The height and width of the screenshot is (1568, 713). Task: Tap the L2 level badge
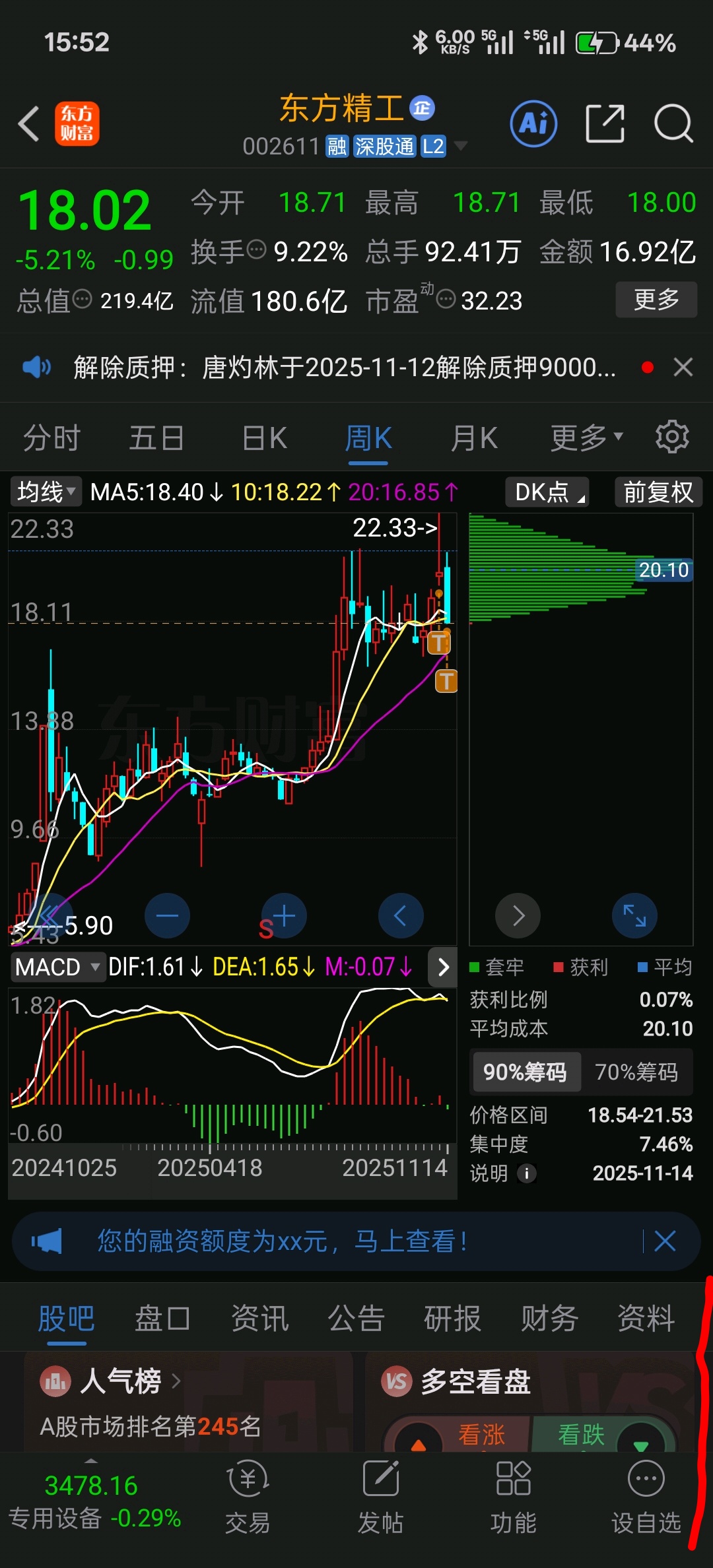[x=433, y=146]
